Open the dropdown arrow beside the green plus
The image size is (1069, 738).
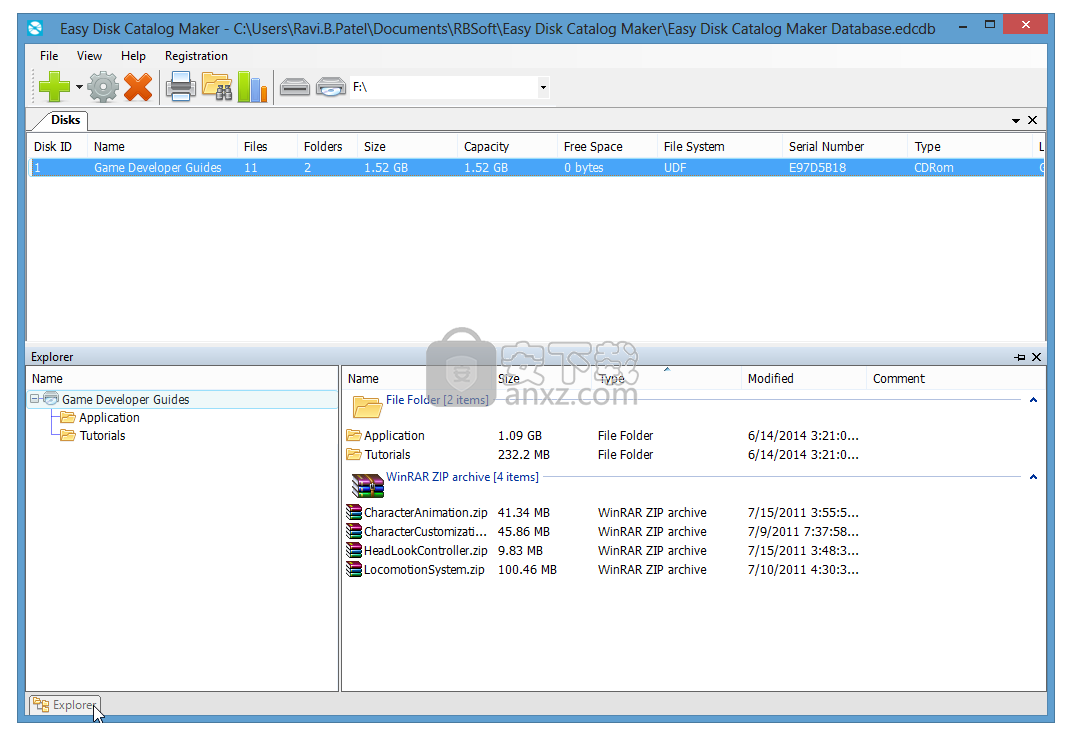point(79,87)
